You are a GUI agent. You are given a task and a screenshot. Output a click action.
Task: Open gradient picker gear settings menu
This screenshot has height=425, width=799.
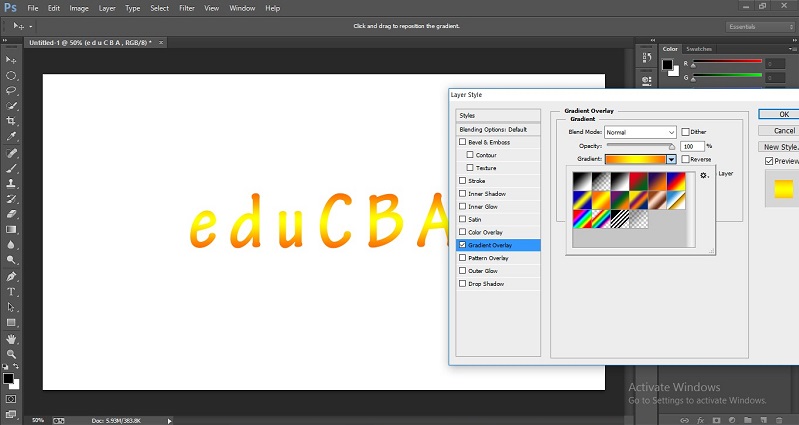[704, 175]
